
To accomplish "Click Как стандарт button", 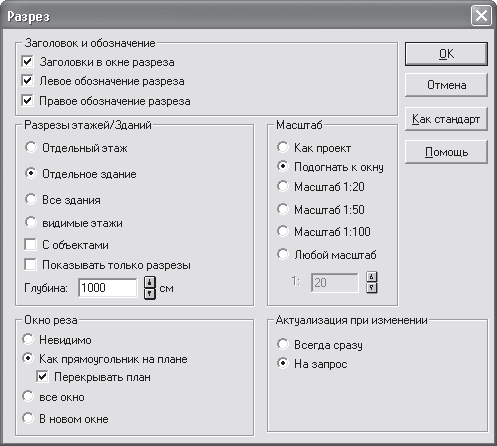I will [x=446, y=119].
